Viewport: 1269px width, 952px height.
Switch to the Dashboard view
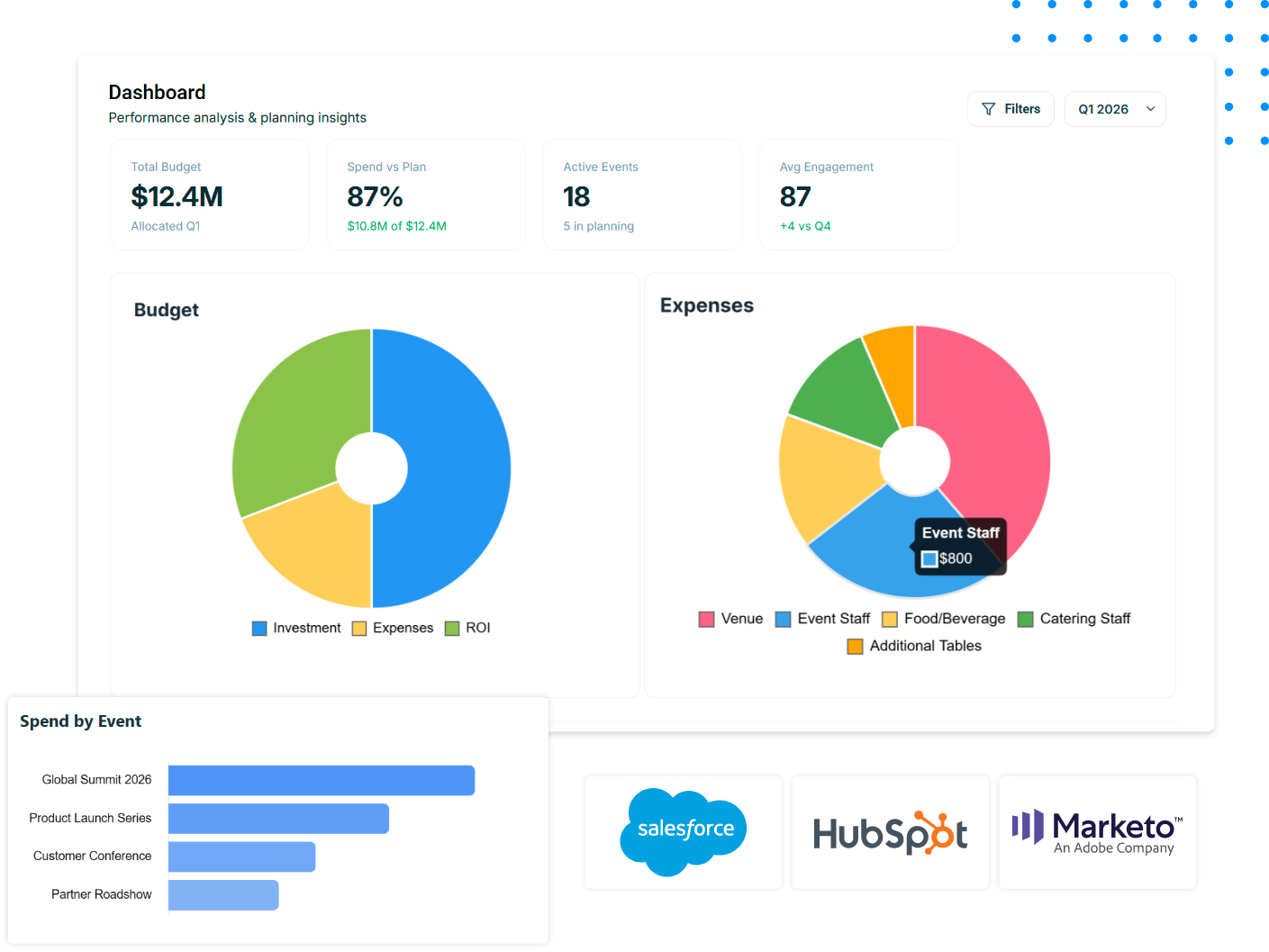tap(156, 92)
